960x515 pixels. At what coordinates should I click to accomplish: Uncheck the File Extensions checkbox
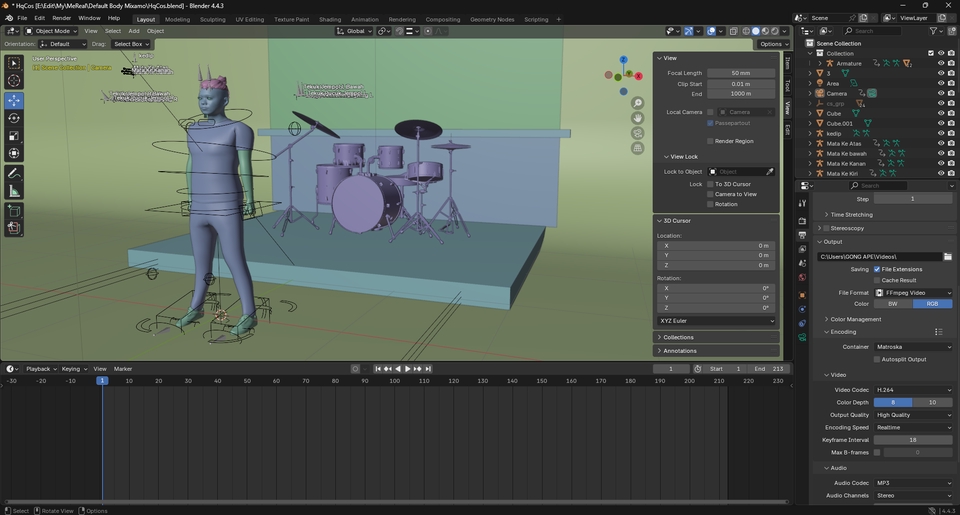[877, 269]
